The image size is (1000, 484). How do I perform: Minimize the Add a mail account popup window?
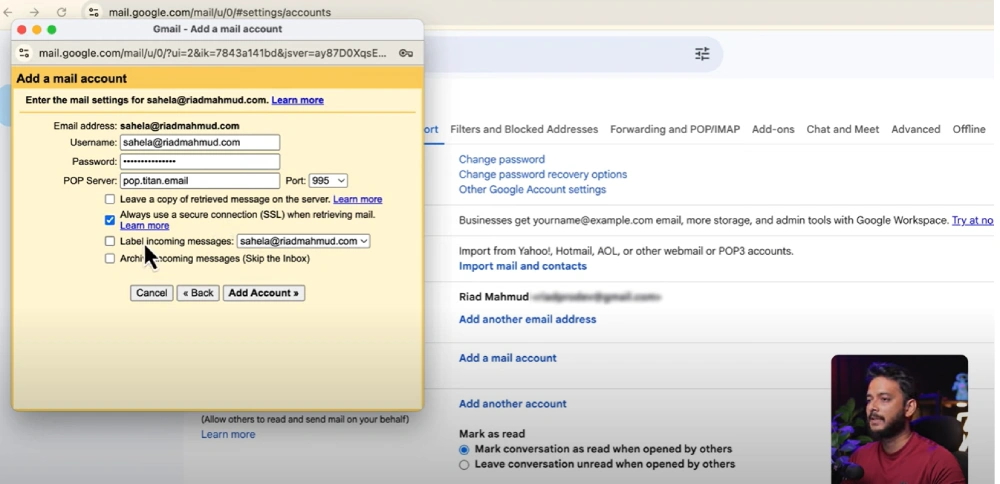36,29
